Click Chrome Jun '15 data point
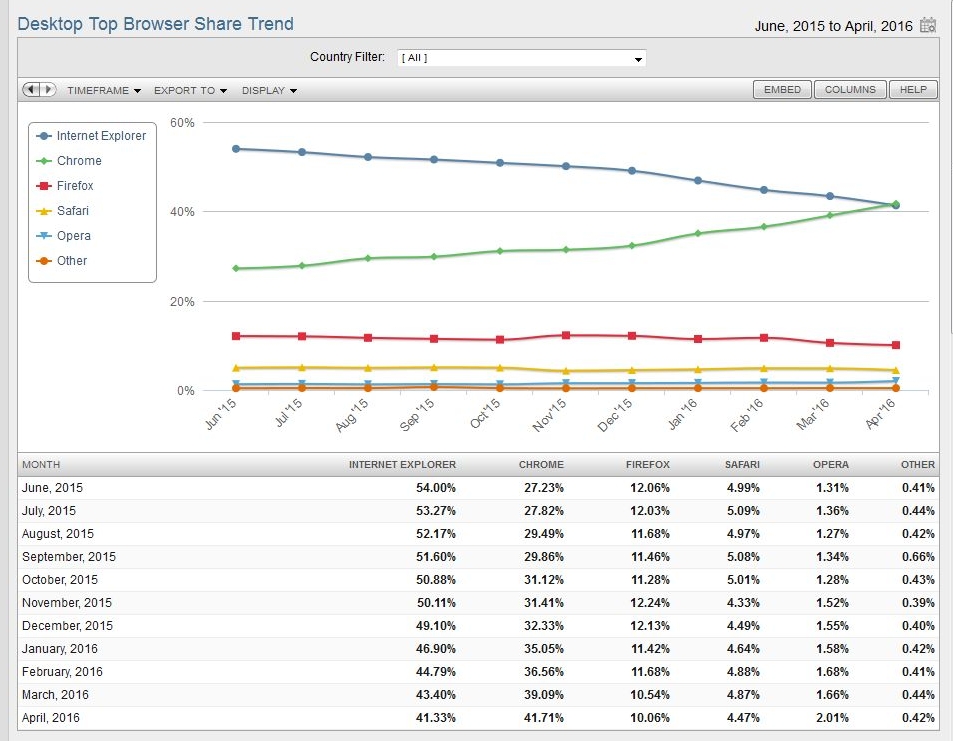The height and width of the screenshot is (741, 953). click(x=236, y=268)
